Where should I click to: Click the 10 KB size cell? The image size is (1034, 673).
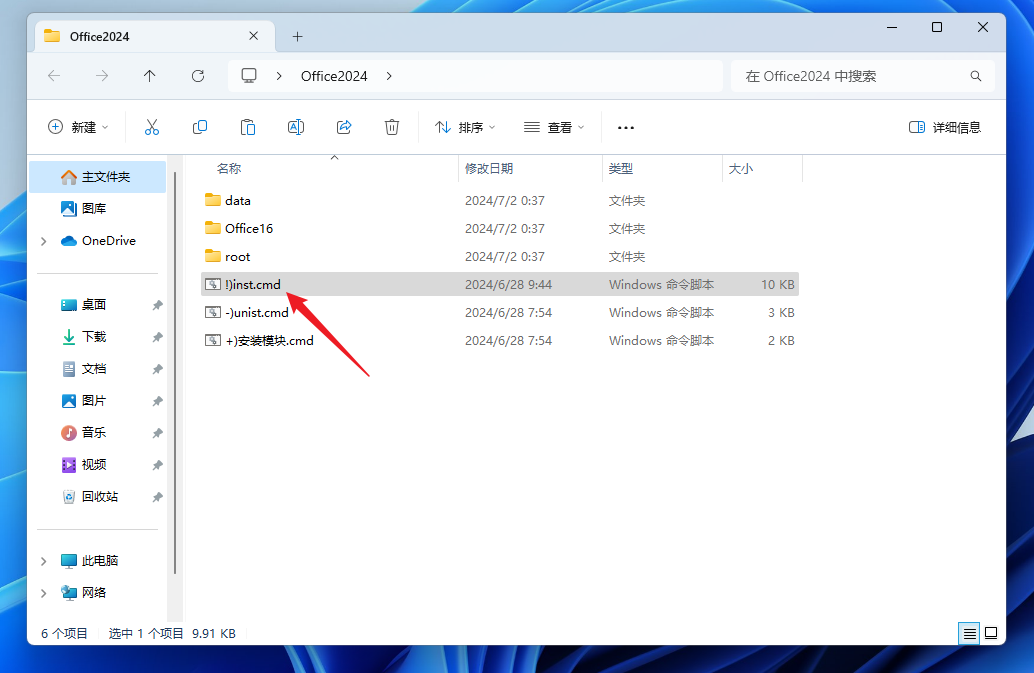pos(777,284)
